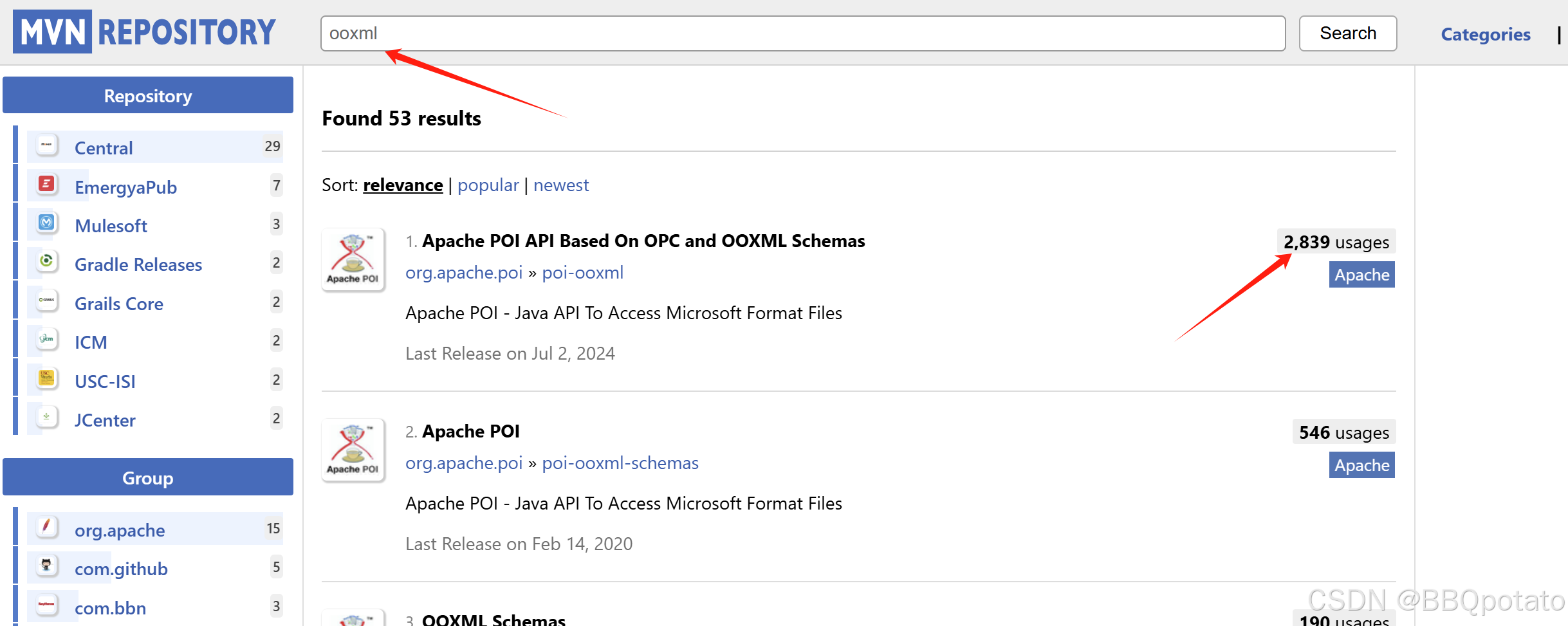
Task: Click the org.apache group feather icon
Action: click(46, 527)
